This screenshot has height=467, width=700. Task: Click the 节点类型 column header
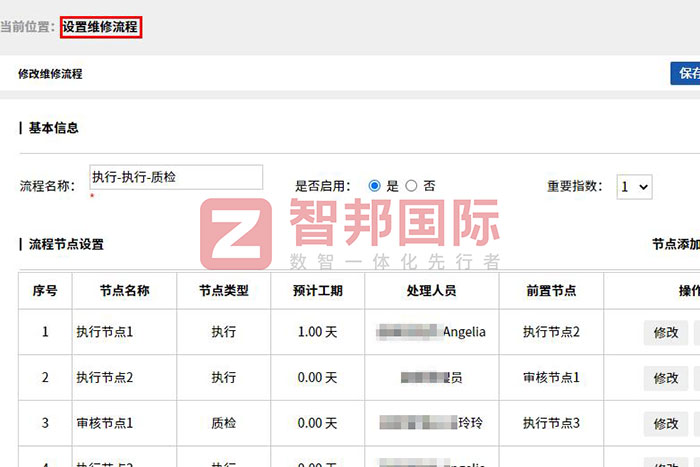pos(224,291)
